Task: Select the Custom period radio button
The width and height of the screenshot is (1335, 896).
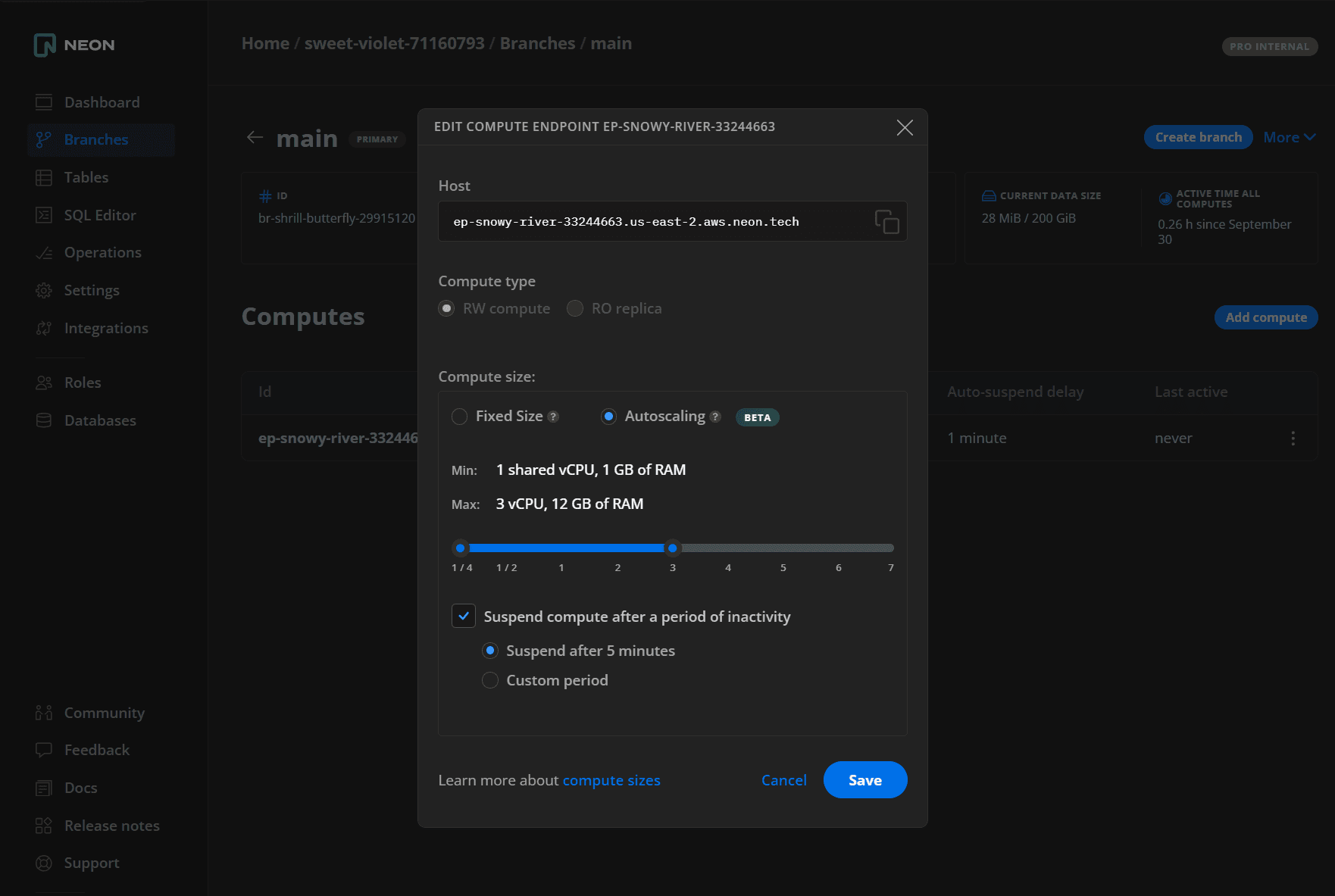Action: 489,680
